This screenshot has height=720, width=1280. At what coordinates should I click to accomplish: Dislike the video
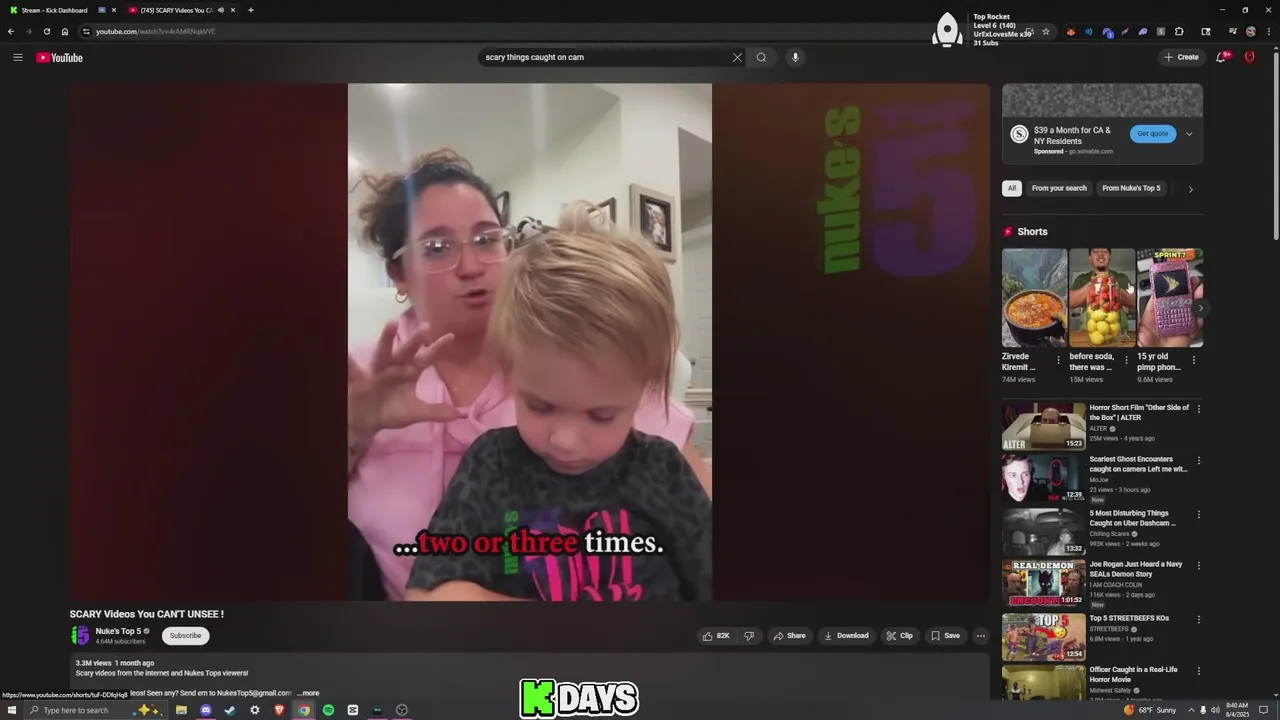[749, 635]
